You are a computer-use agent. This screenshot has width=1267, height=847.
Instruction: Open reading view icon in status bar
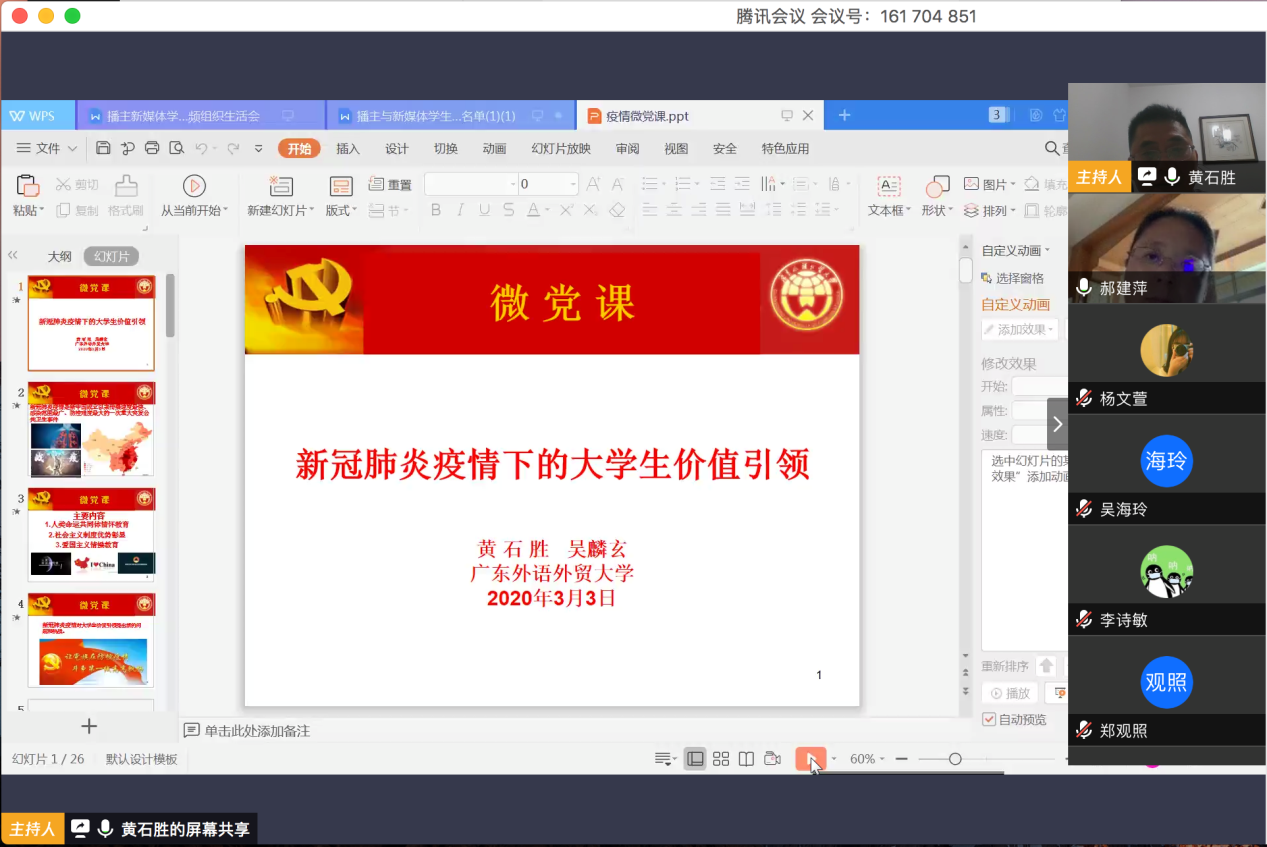coord(746,759)
